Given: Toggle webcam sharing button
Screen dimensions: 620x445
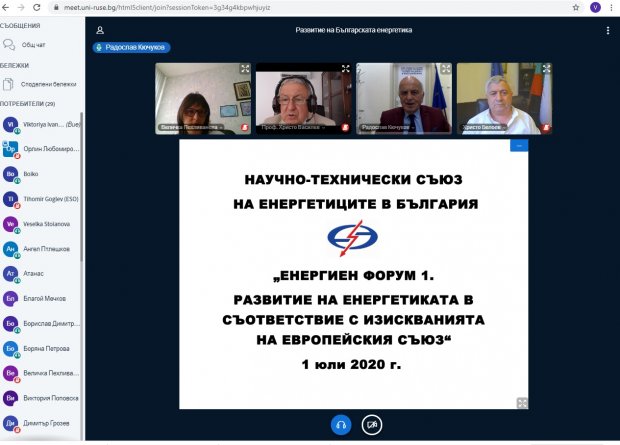Looking at the screenshot, I should point(372,424).
